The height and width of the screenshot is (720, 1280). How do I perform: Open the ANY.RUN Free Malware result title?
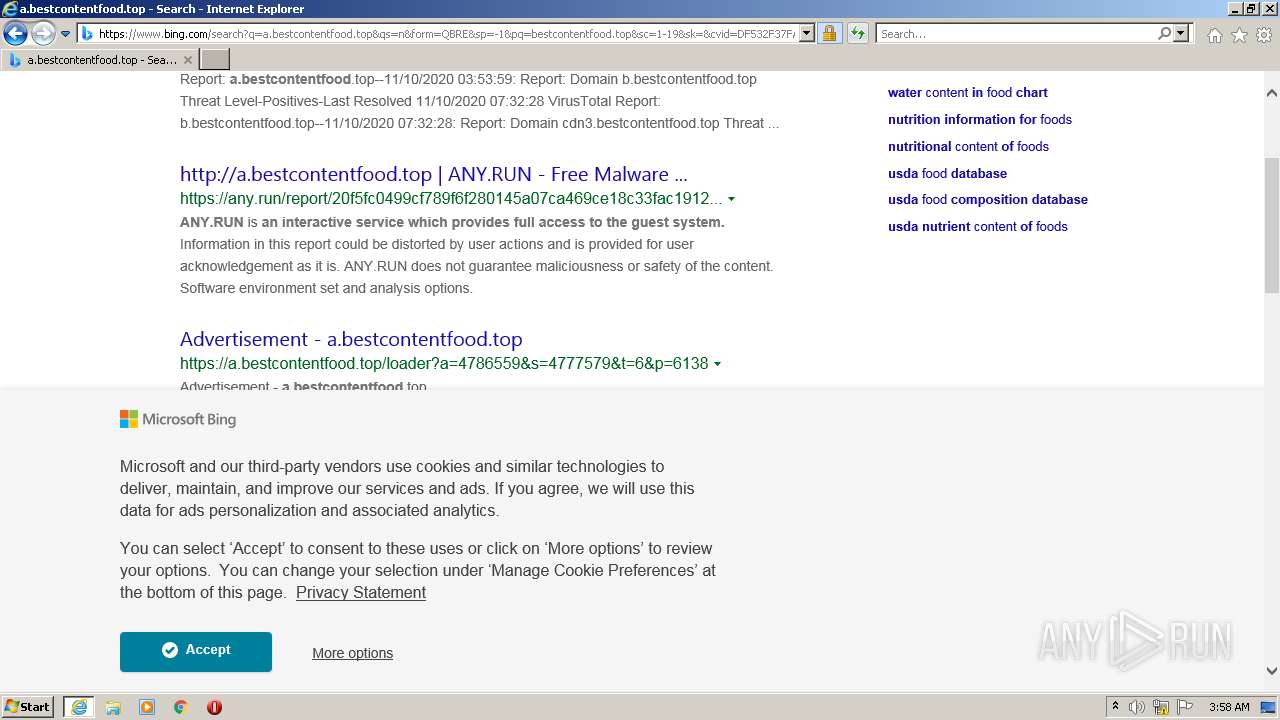(x=433, y=174)
